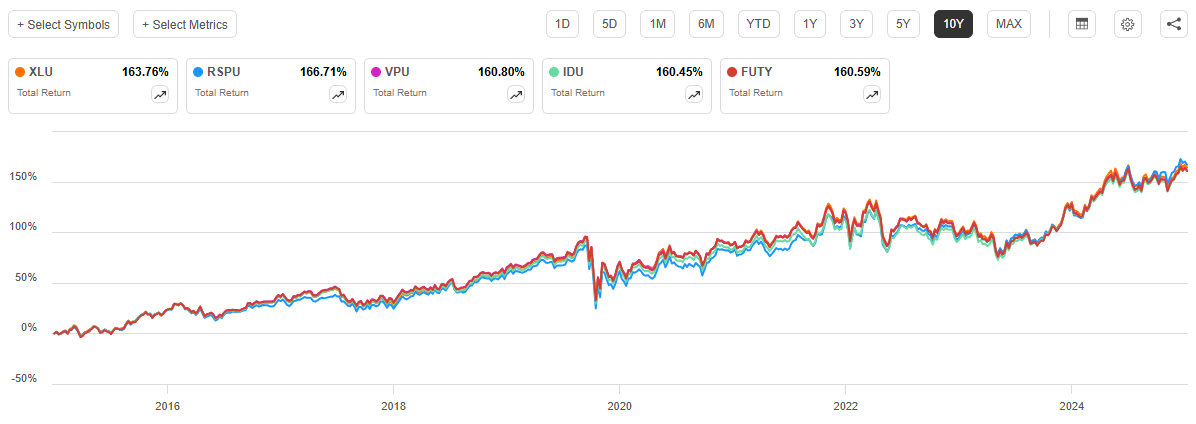Open the Select Metrics button
1196x424 pixels.
pyautogui.click(x=185, y=24)
